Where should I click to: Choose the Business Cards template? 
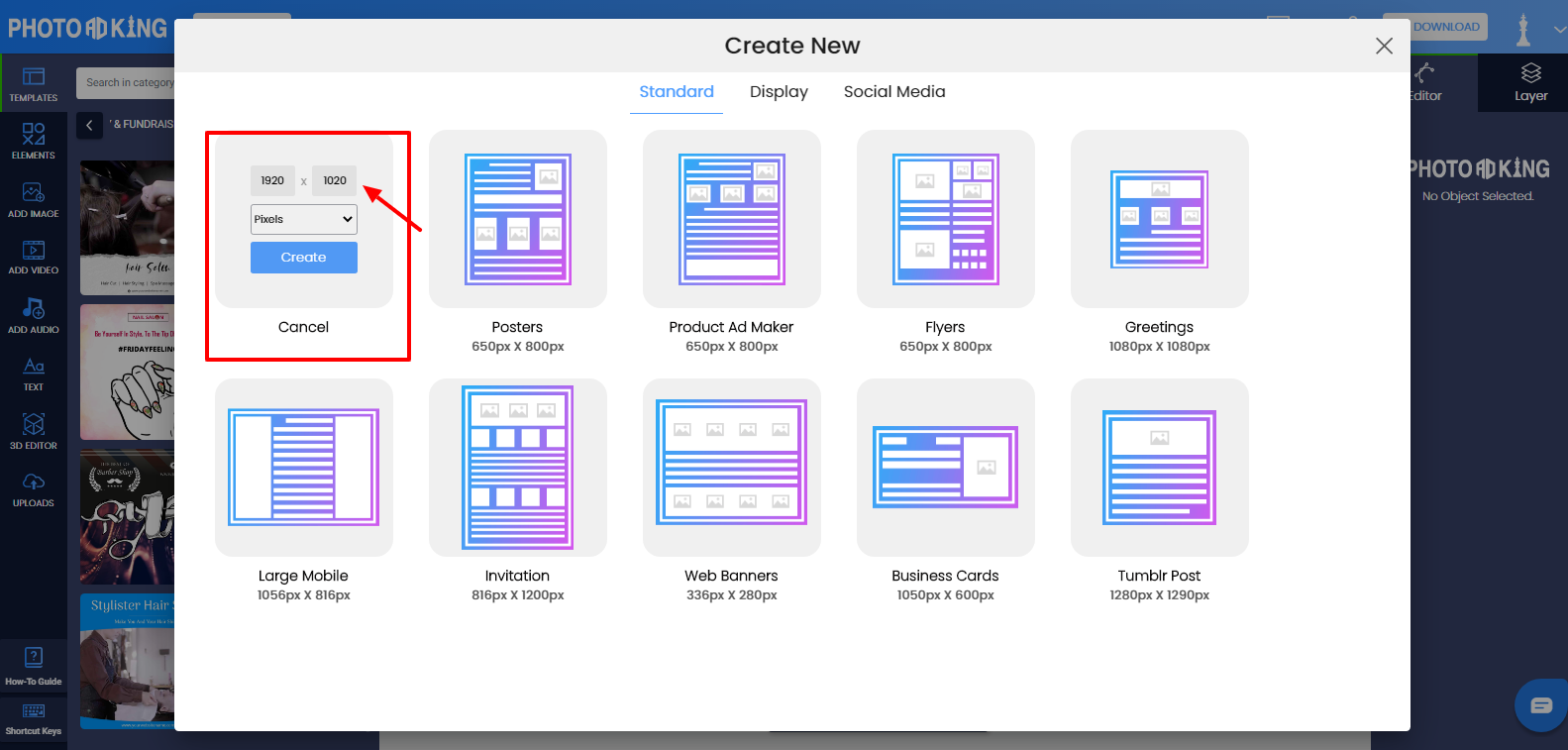945,468
